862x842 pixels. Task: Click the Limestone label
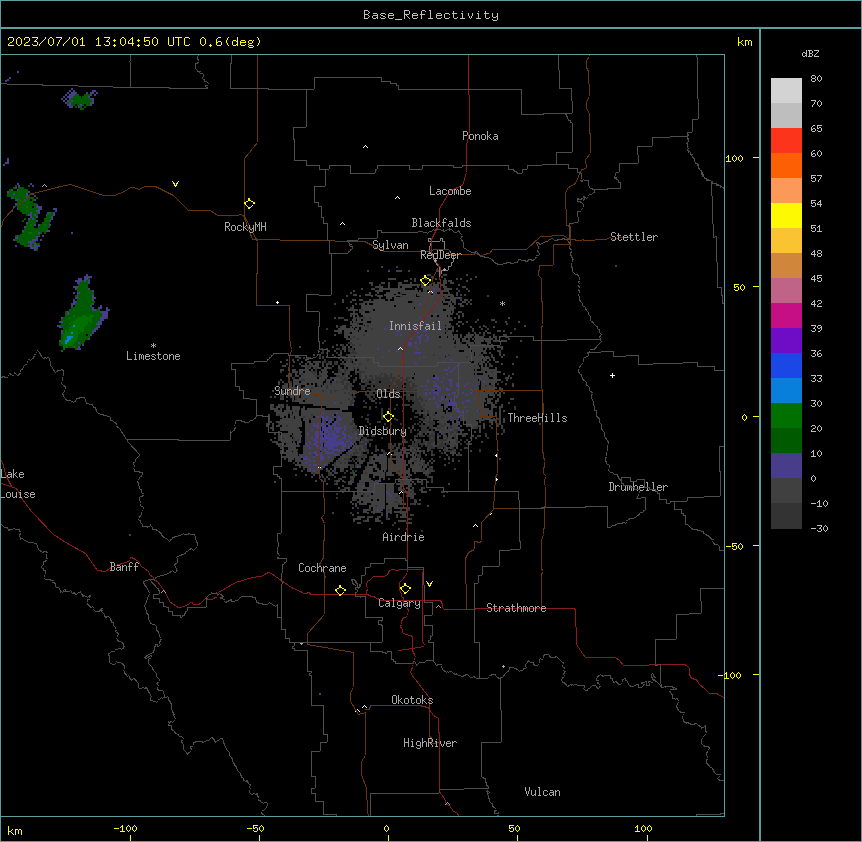153,356
